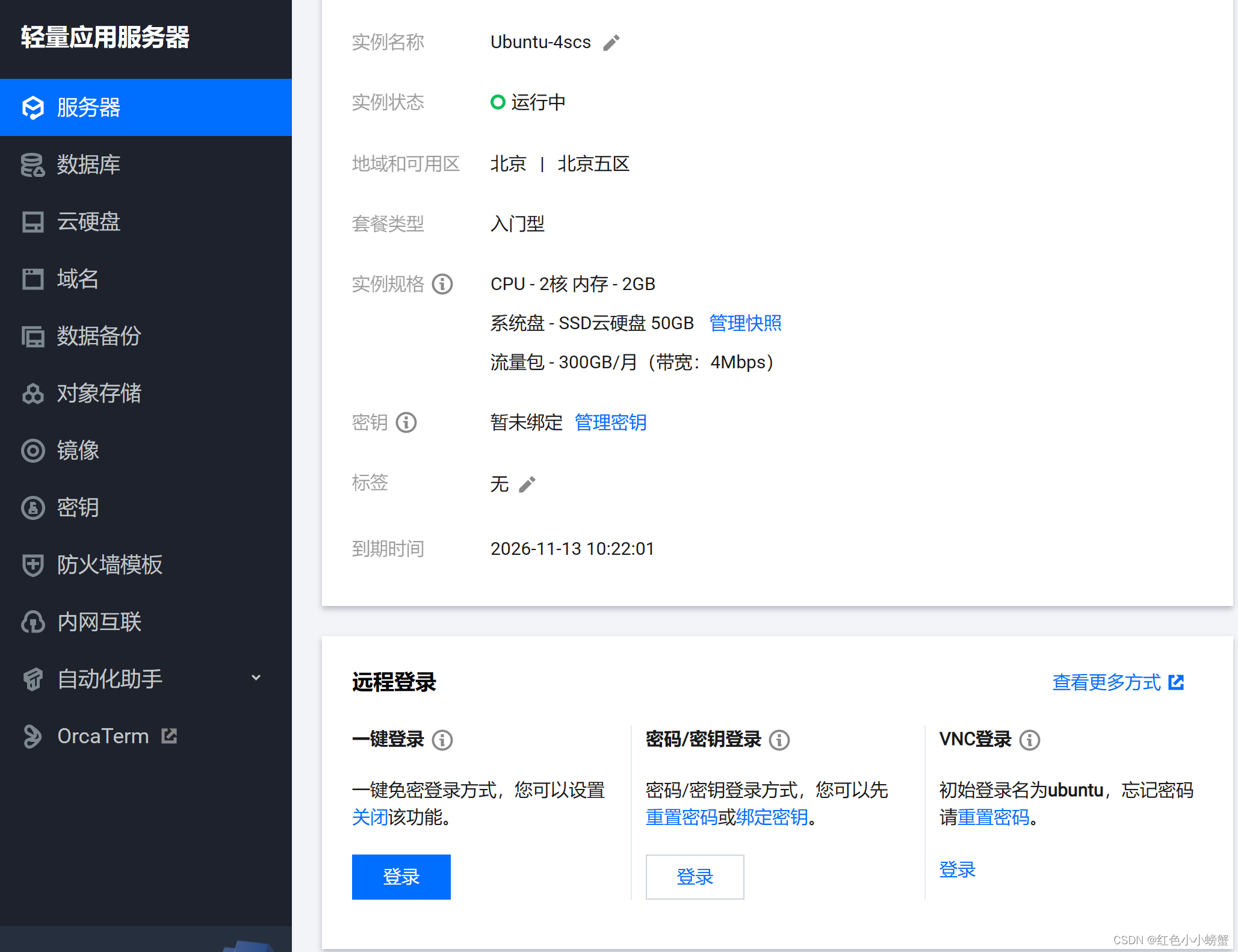Click 登录 link under VNC登录

point(958,870)
